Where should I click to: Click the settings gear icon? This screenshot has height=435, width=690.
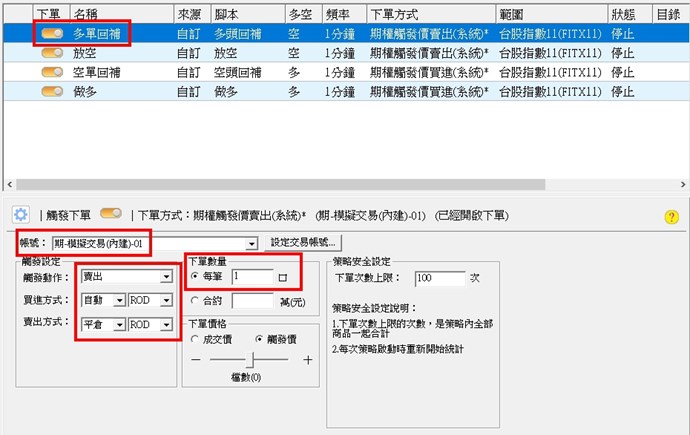[20, 214]
